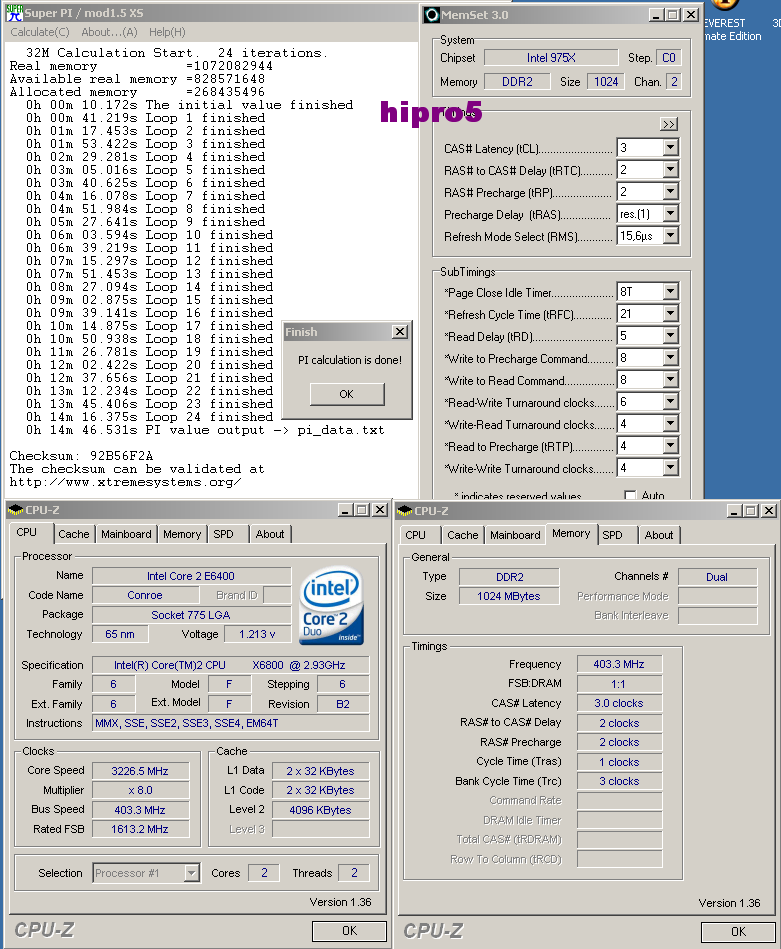
Task: Open Write-Read Turnaround clocks dropdown
Action: [670, 424]
